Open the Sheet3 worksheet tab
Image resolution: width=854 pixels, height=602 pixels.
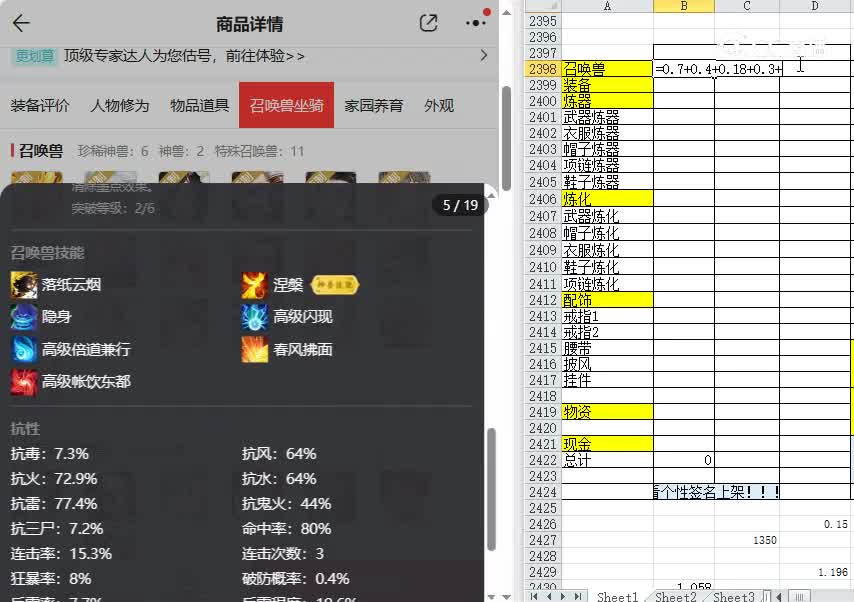tap(733, 597)
